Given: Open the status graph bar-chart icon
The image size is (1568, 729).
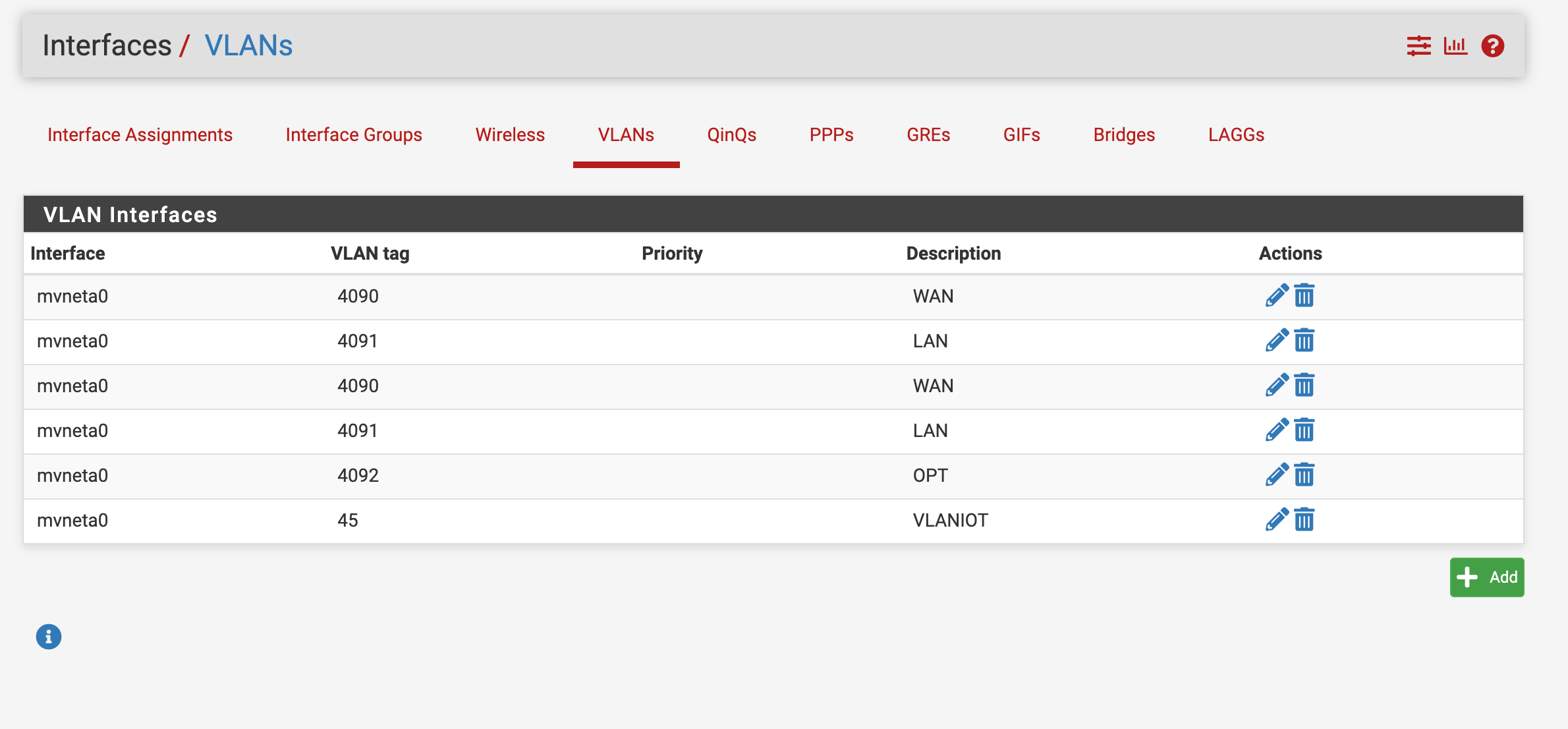Looking at the screenshot, I should pyautogui.click(x=1455, y=46).
